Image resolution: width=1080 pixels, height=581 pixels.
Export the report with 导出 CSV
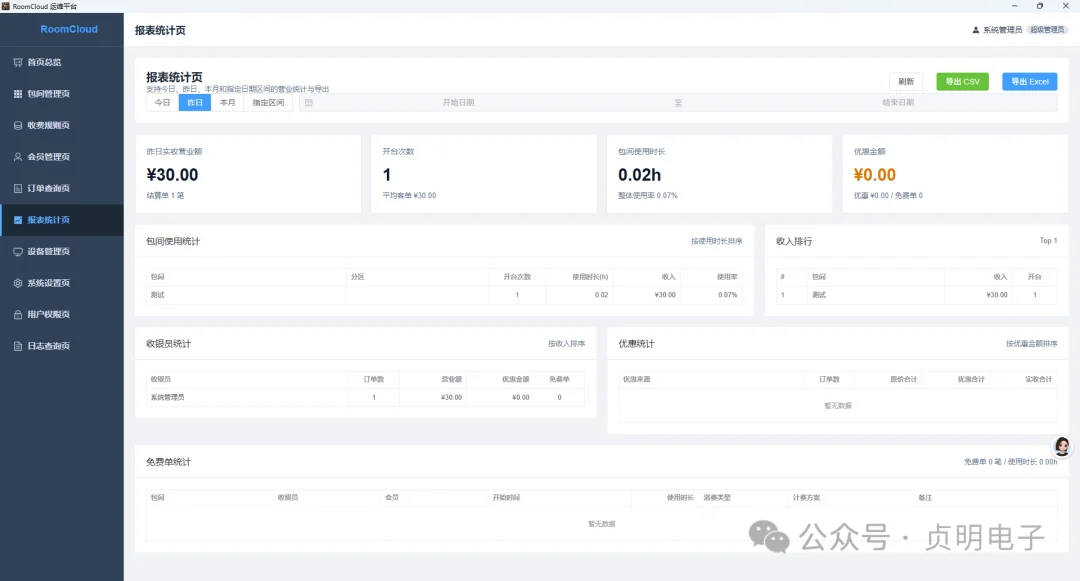pyautogui.click(x=962, y=81)
